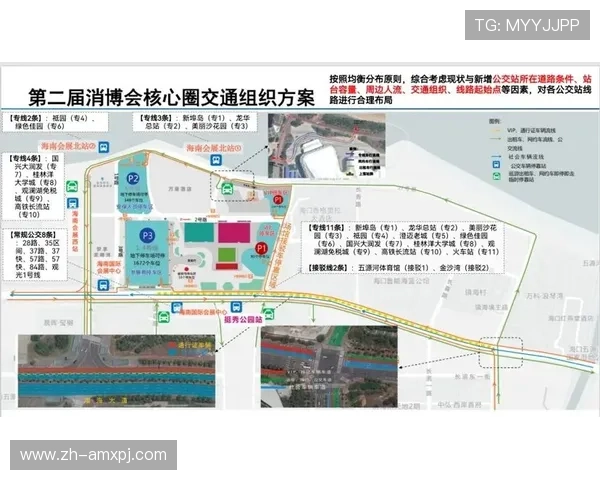Click the 【专线11条】 route list
The height and width of the screenshot is (480, 600).
pos(403,240)
